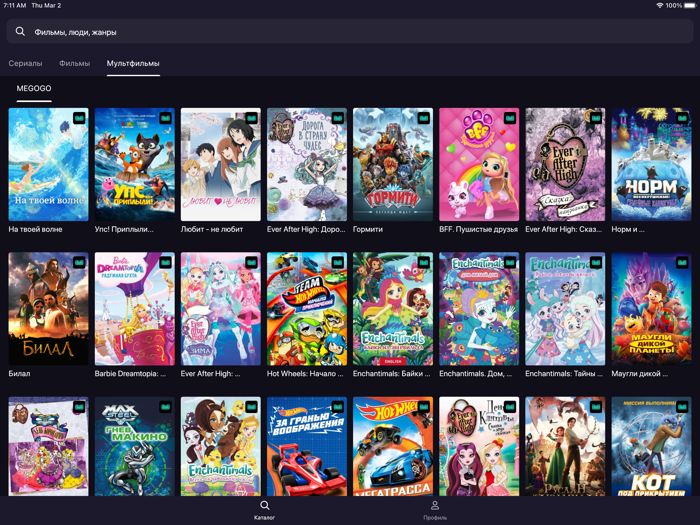Open Hot Wheels 'За гранью воображения' poster

click(307, 446)
